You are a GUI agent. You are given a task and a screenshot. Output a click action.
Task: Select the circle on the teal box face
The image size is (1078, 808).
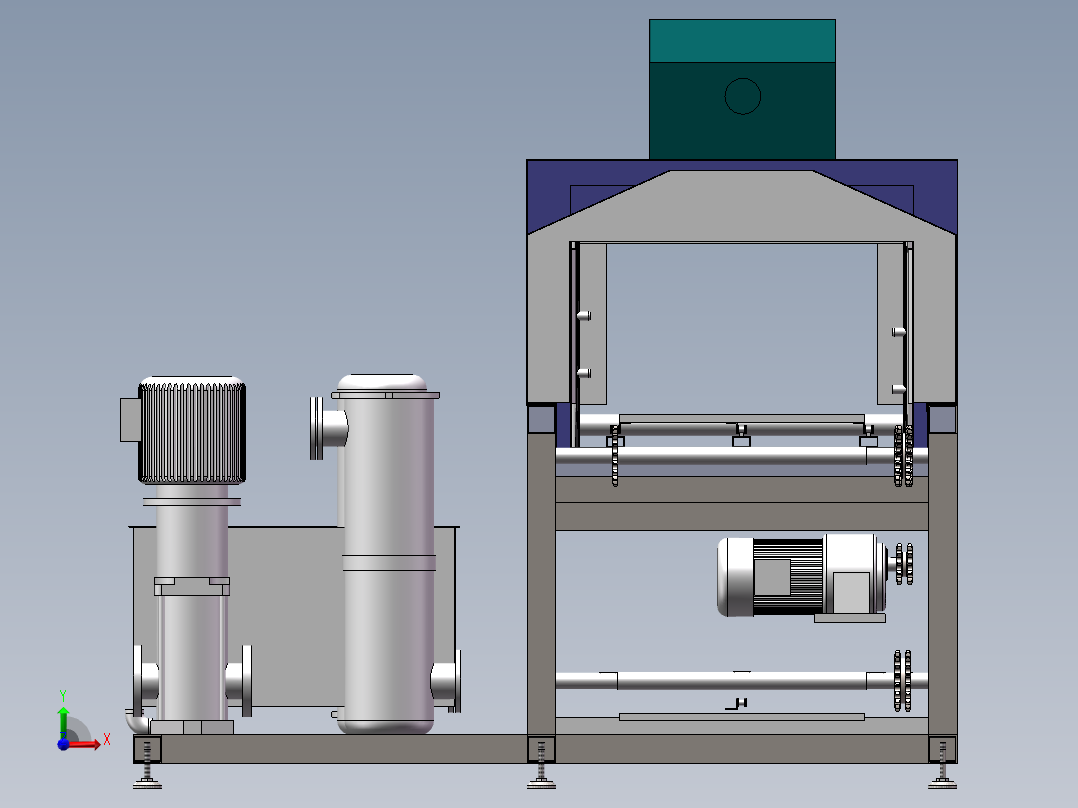742,96
